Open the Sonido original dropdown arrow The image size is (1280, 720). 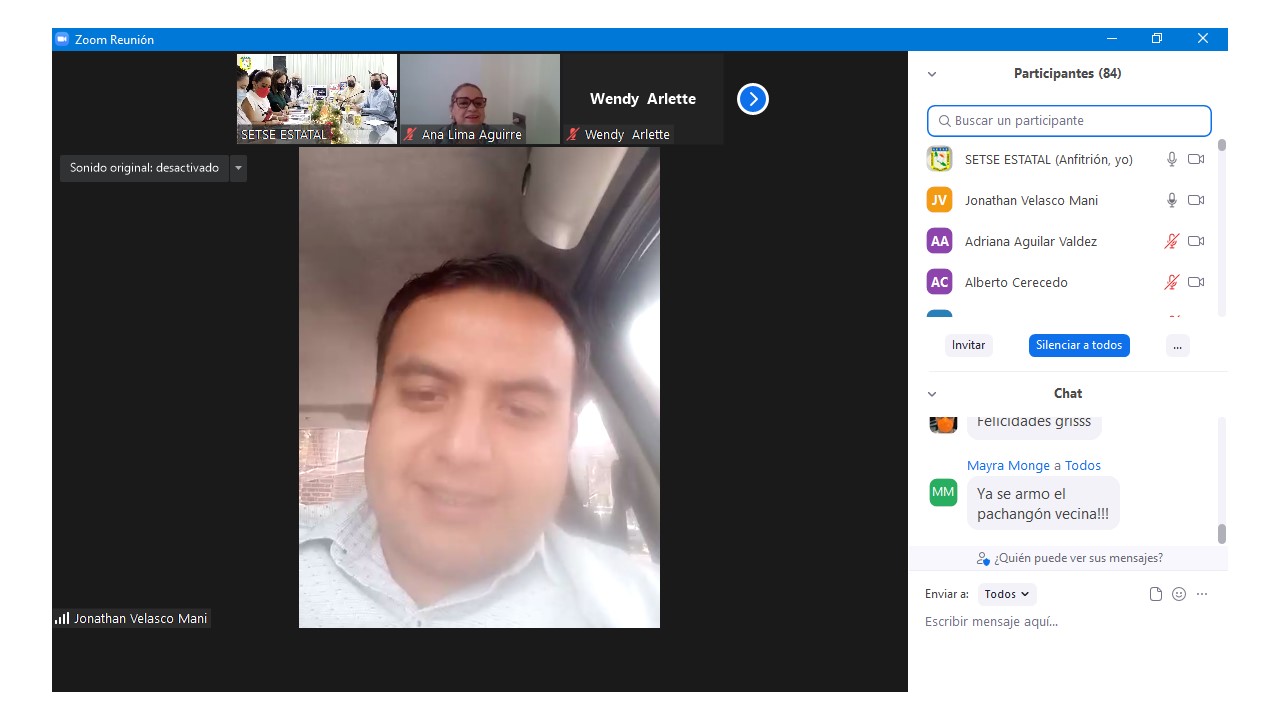click(x=238, y=168)
